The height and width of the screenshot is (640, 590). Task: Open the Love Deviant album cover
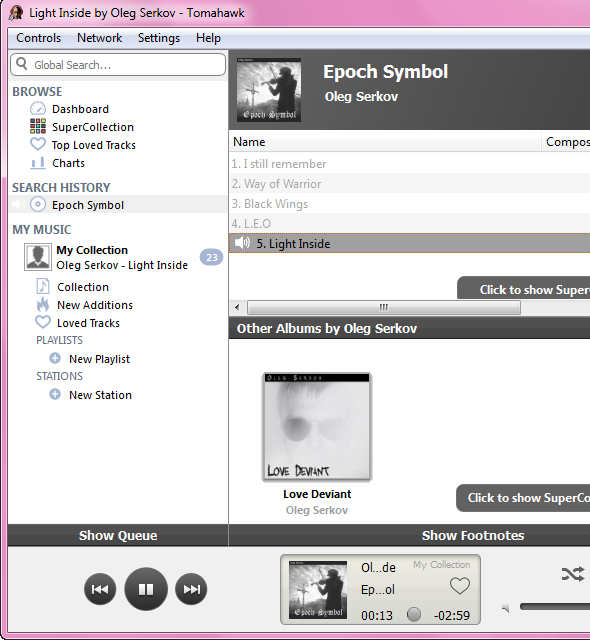[x=317, y=427]
